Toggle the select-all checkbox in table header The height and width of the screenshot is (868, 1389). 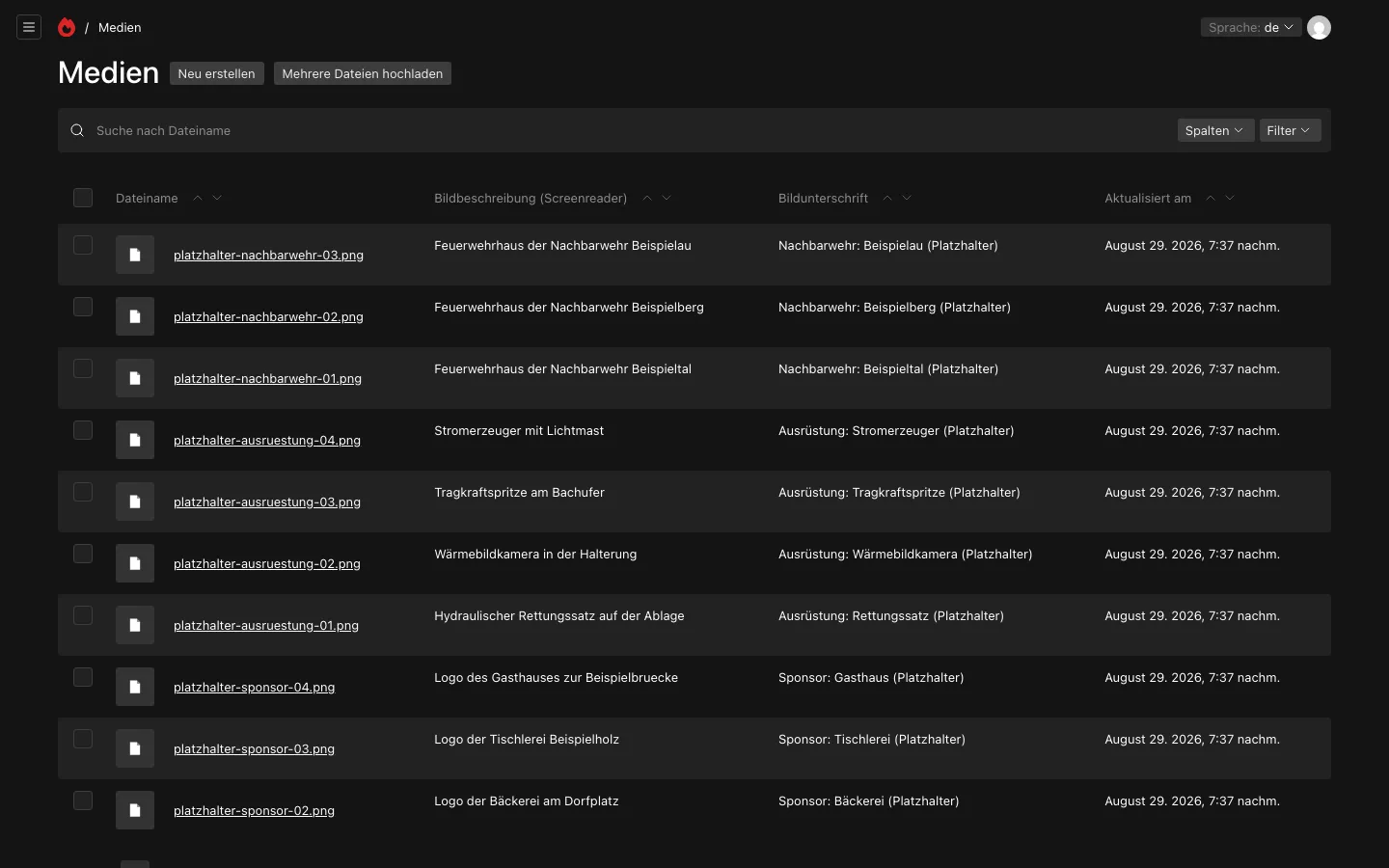tap(83, 198)
